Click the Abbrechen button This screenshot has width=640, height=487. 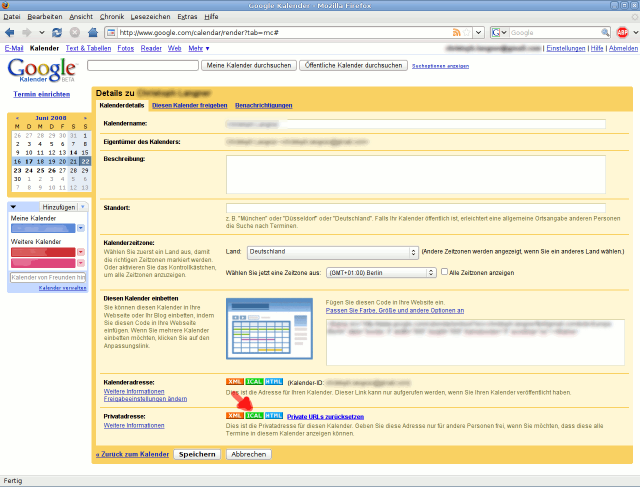(x=249, y=454)
